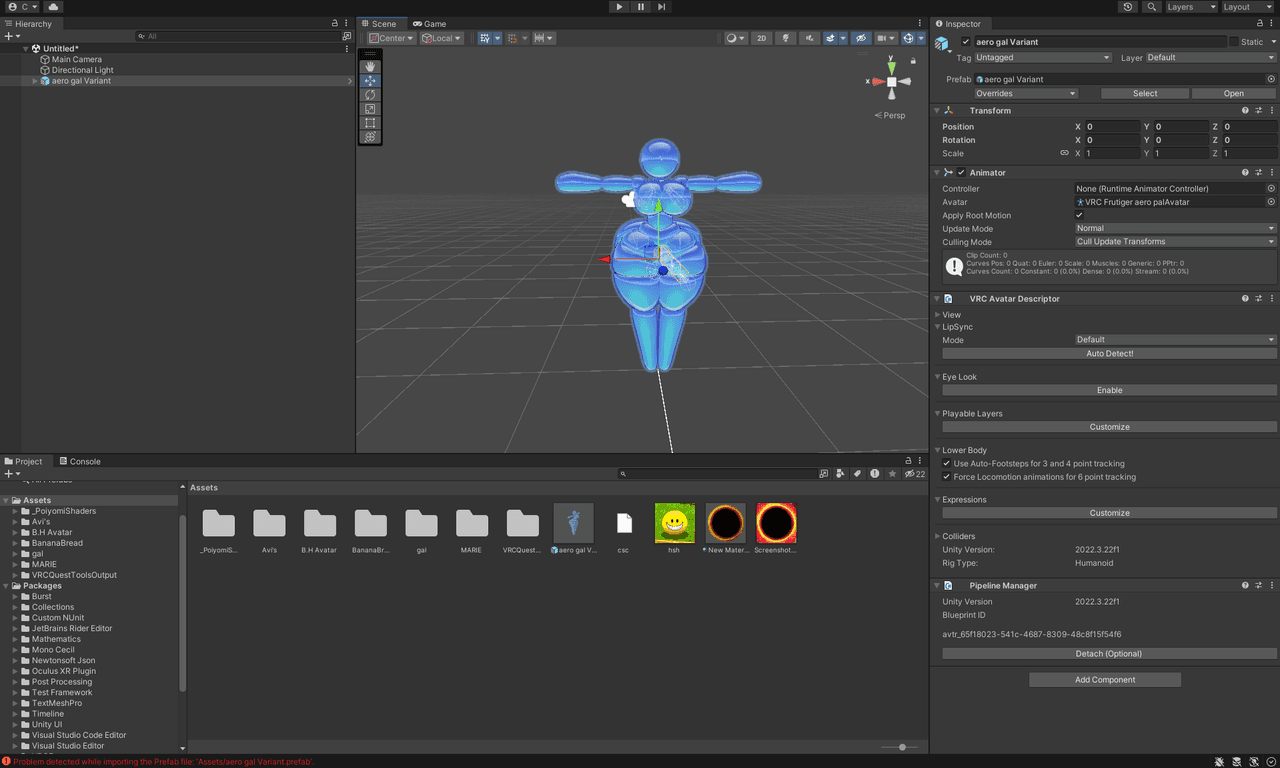Switch to the Console tab
Screen dimensions: 1280x768
[80, 461]
